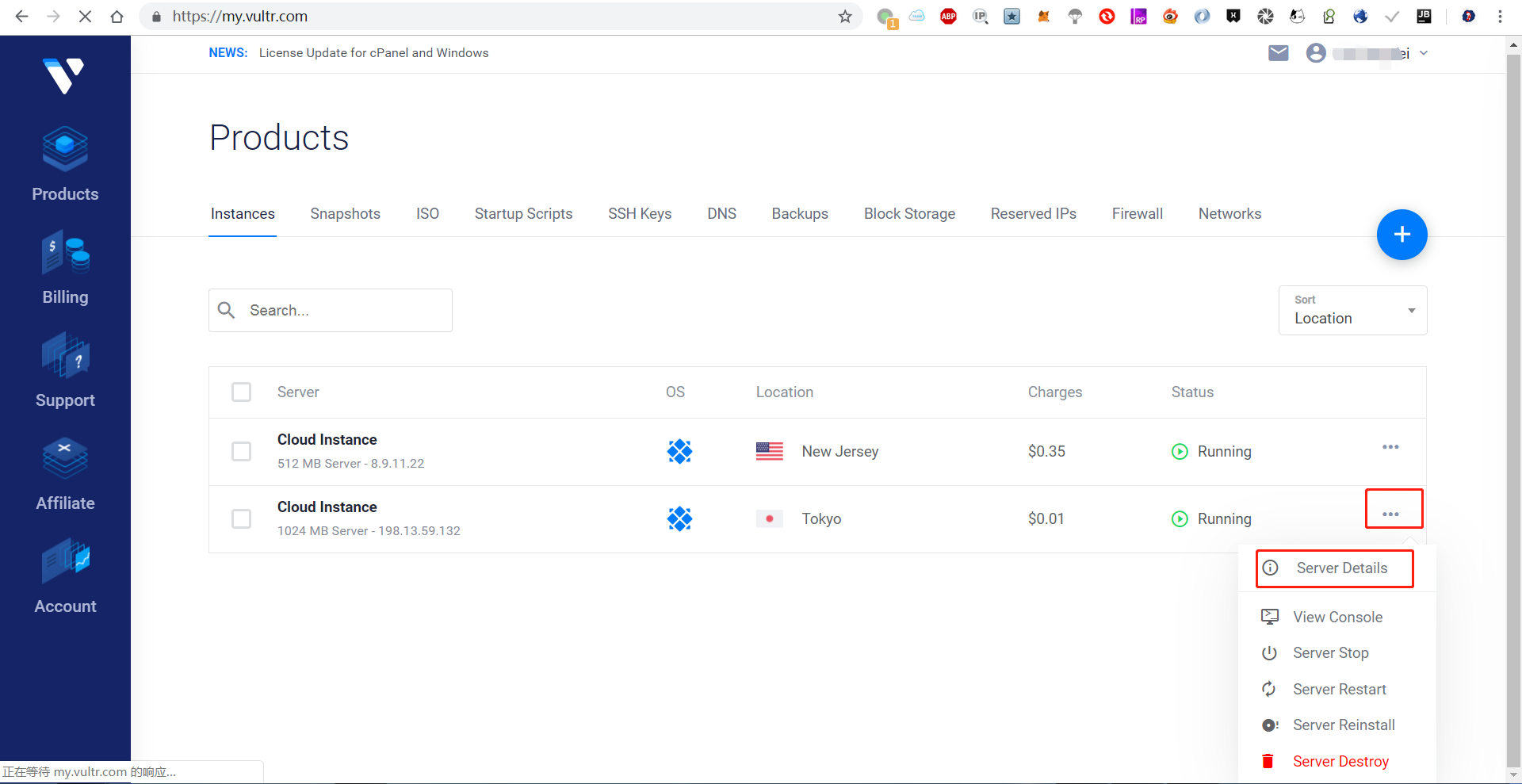Click Running status icon for Tokyo
1522x784 pixels.
tap(1180, 519)
